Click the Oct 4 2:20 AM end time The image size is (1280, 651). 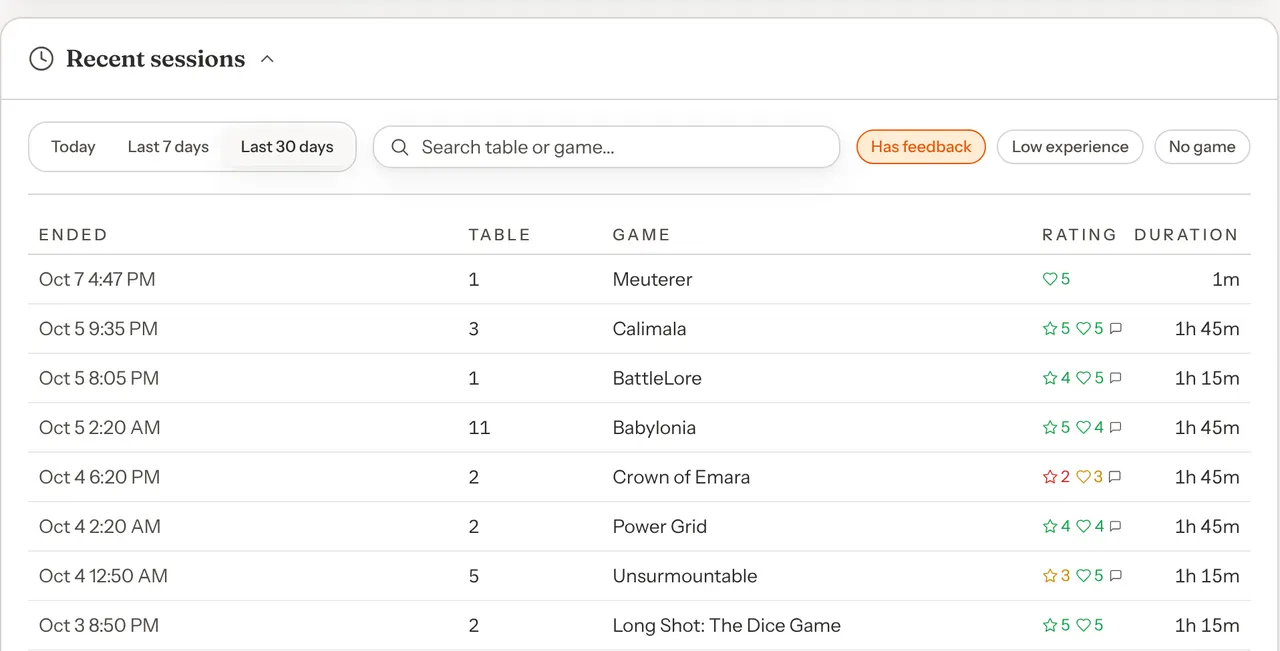coord(100,526)
